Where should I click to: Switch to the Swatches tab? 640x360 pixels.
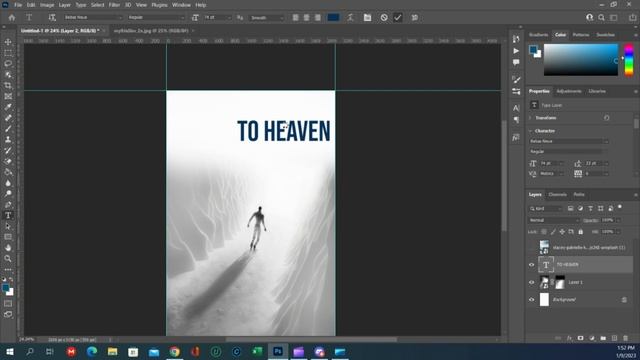(605, 35)
